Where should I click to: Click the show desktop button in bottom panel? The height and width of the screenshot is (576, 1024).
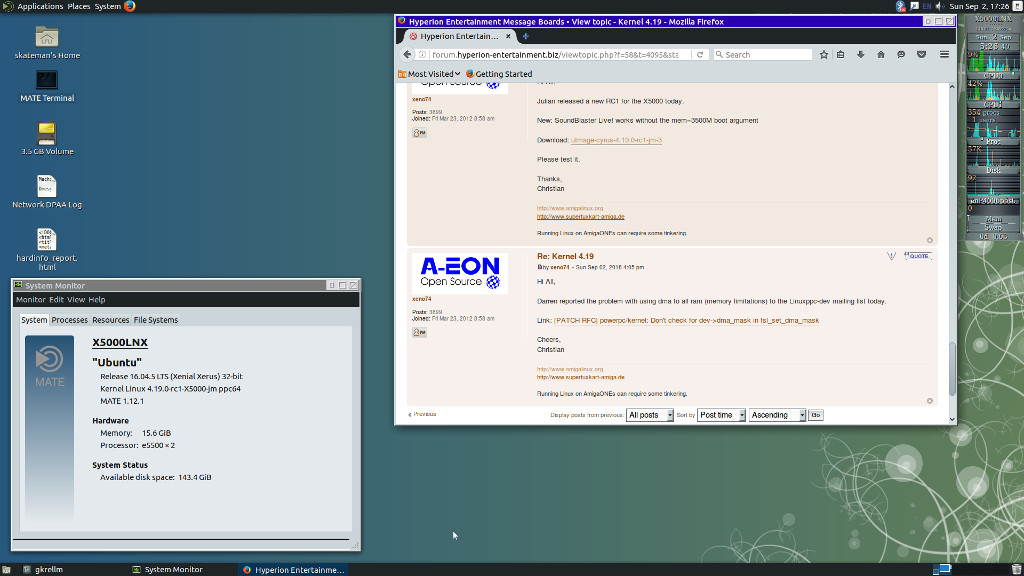pyautogui.click(x=7, y=569)
